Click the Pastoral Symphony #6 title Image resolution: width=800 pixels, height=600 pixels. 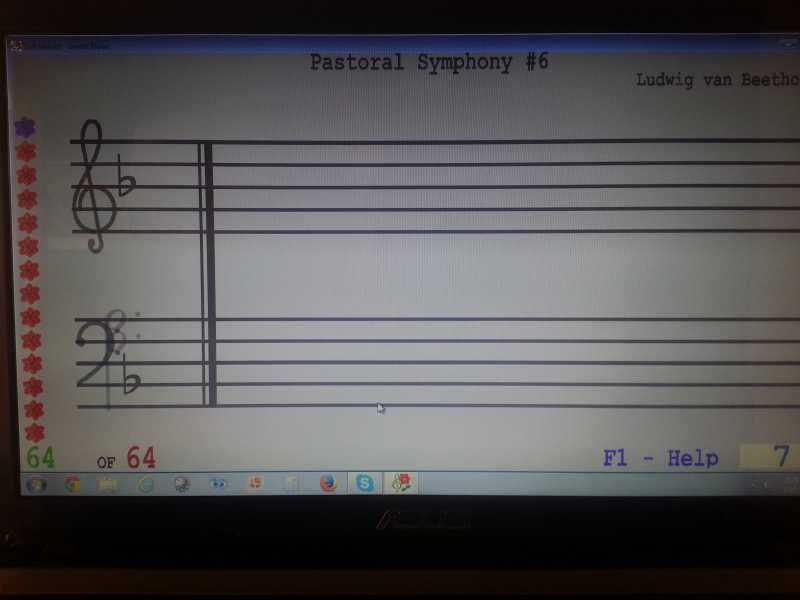coord(429,63)
